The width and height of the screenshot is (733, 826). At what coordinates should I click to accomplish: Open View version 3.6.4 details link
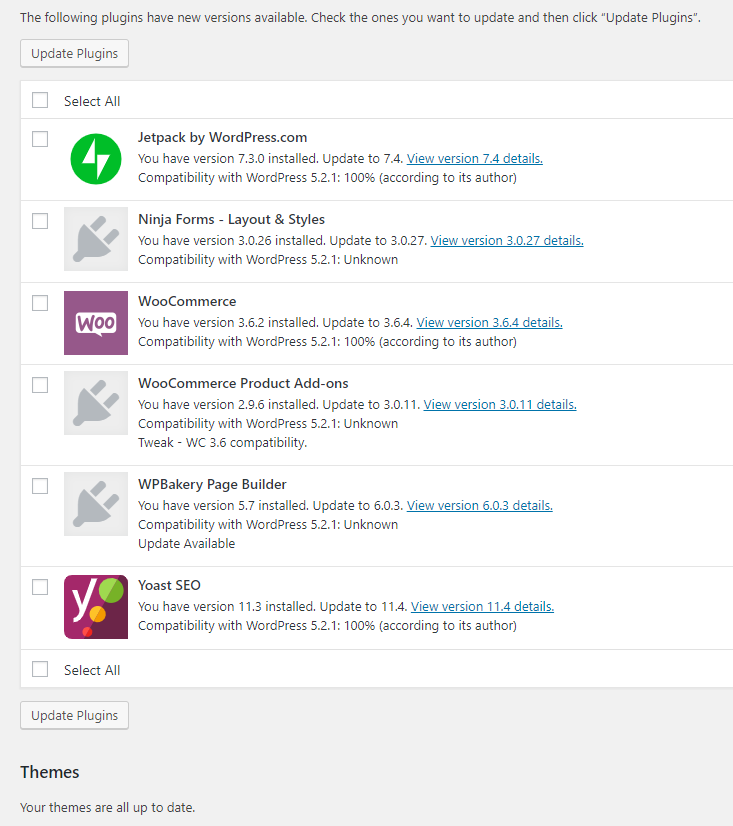[x=490, y=322]
